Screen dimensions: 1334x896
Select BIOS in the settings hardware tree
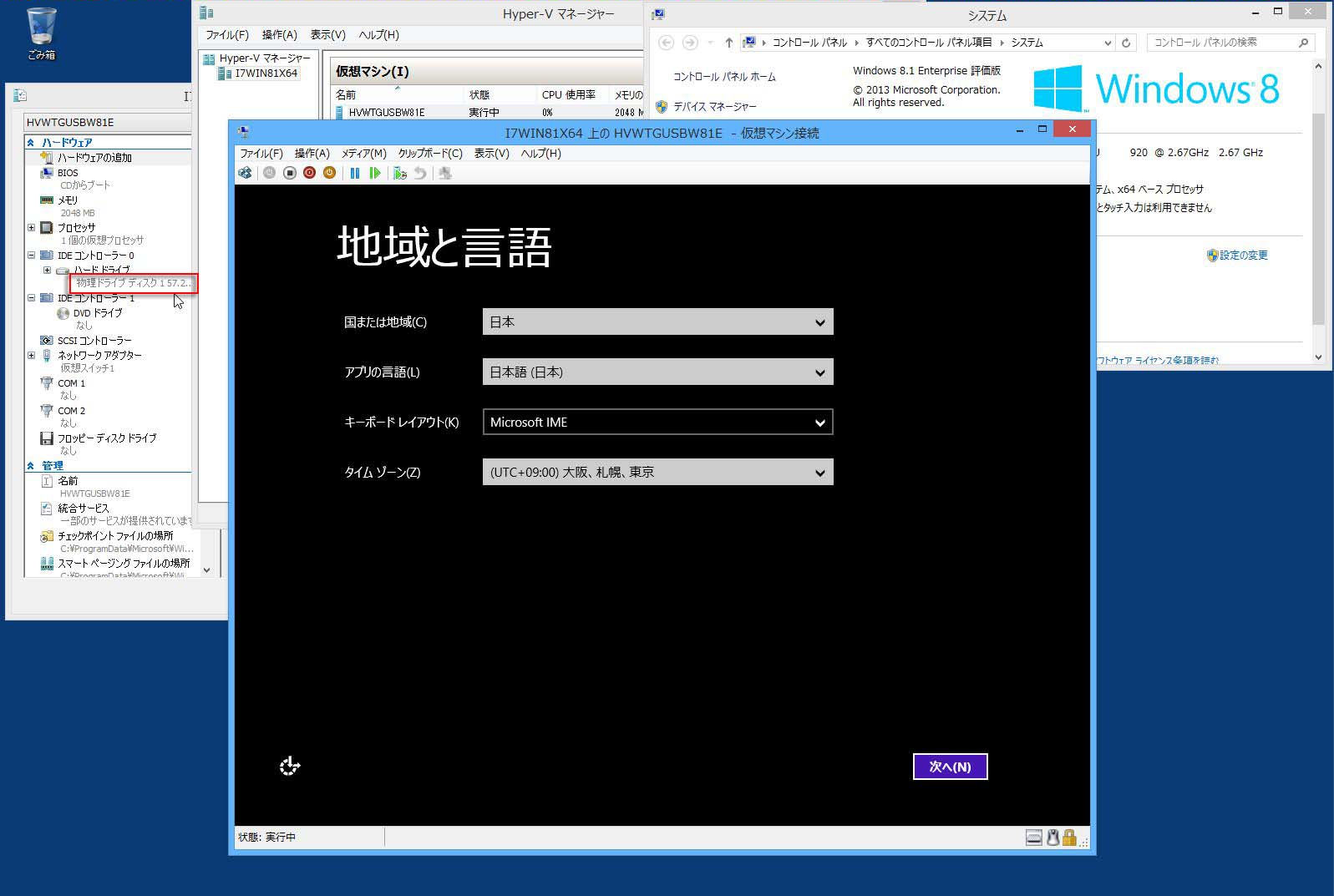click(x=68, y=173)
